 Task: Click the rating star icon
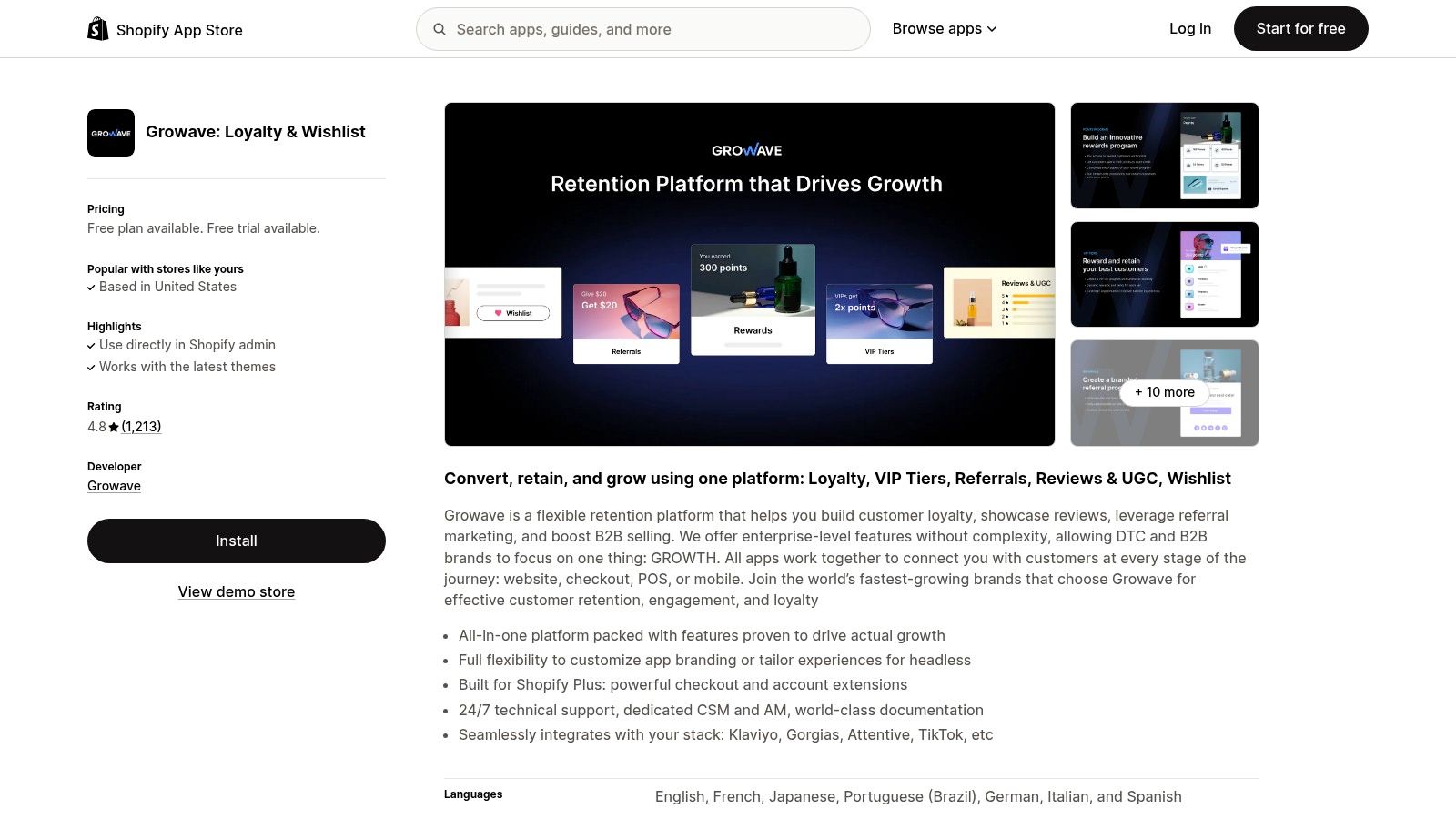click(114, 427)
